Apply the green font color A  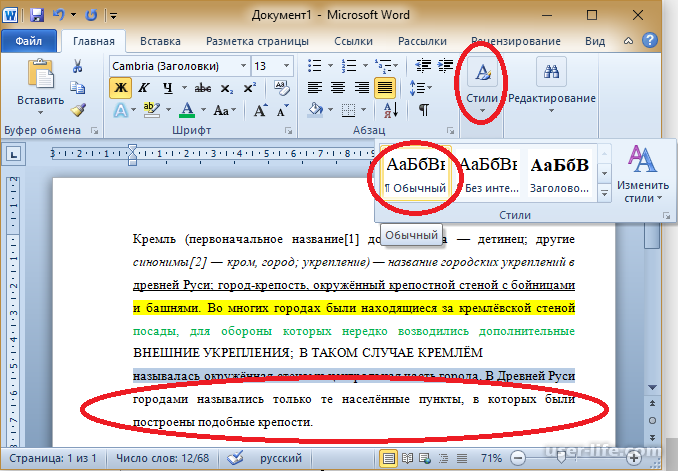pyautogui.click(x=187, y=110)
